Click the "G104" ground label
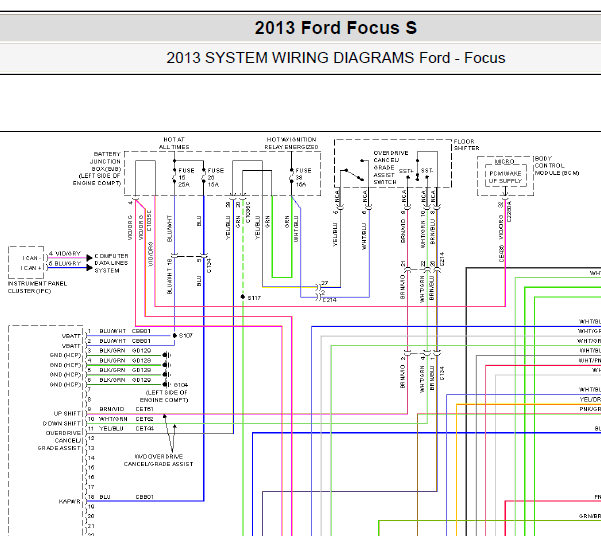The height and width of the screenshot is (536, 601). pyautogui.click(x=181, y=385)
